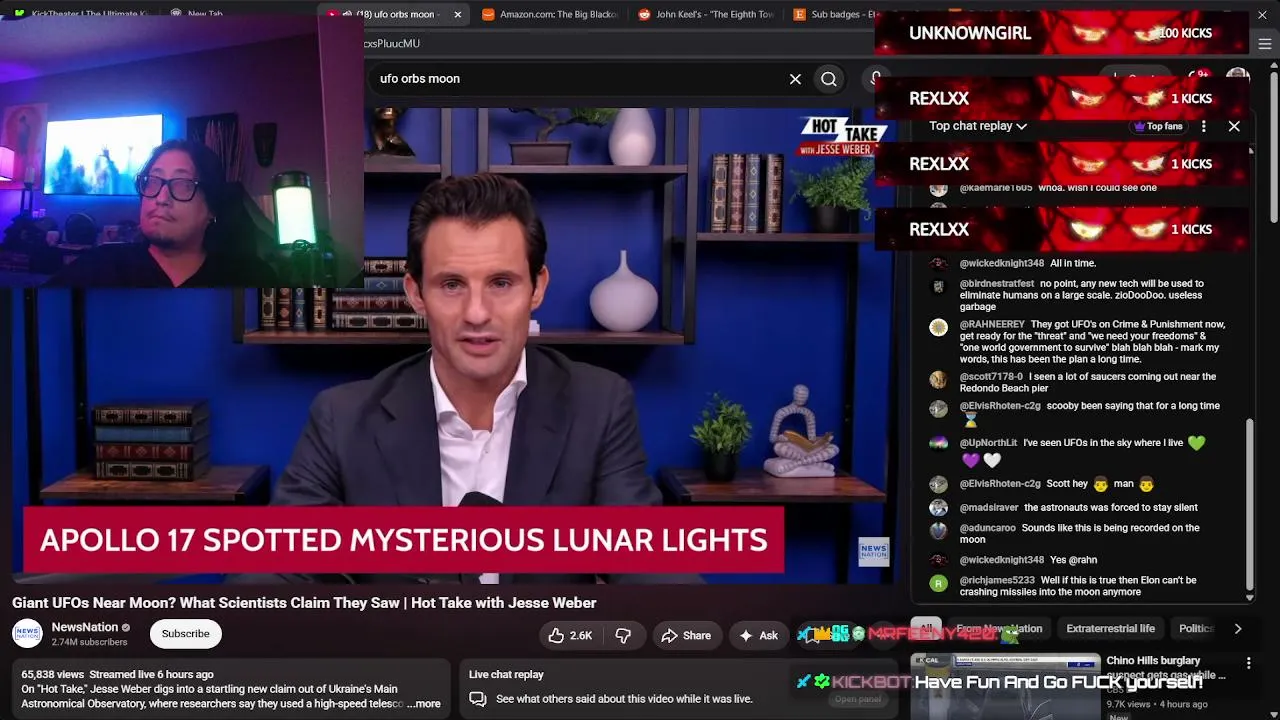Open the NewsNation channel avatar
This screenshot has width=1280, height=720.
coord(27,634)
